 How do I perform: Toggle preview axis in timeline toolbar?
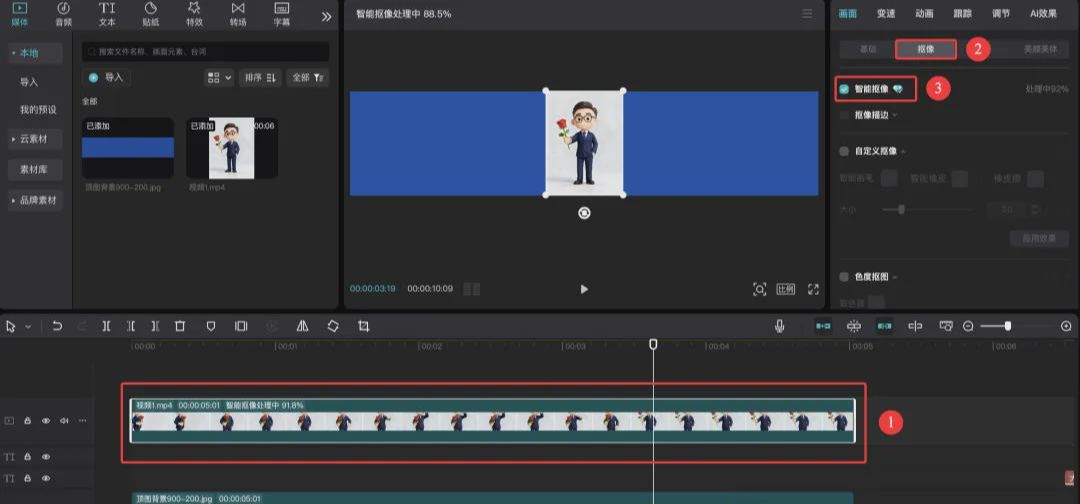tap(915, 326)
